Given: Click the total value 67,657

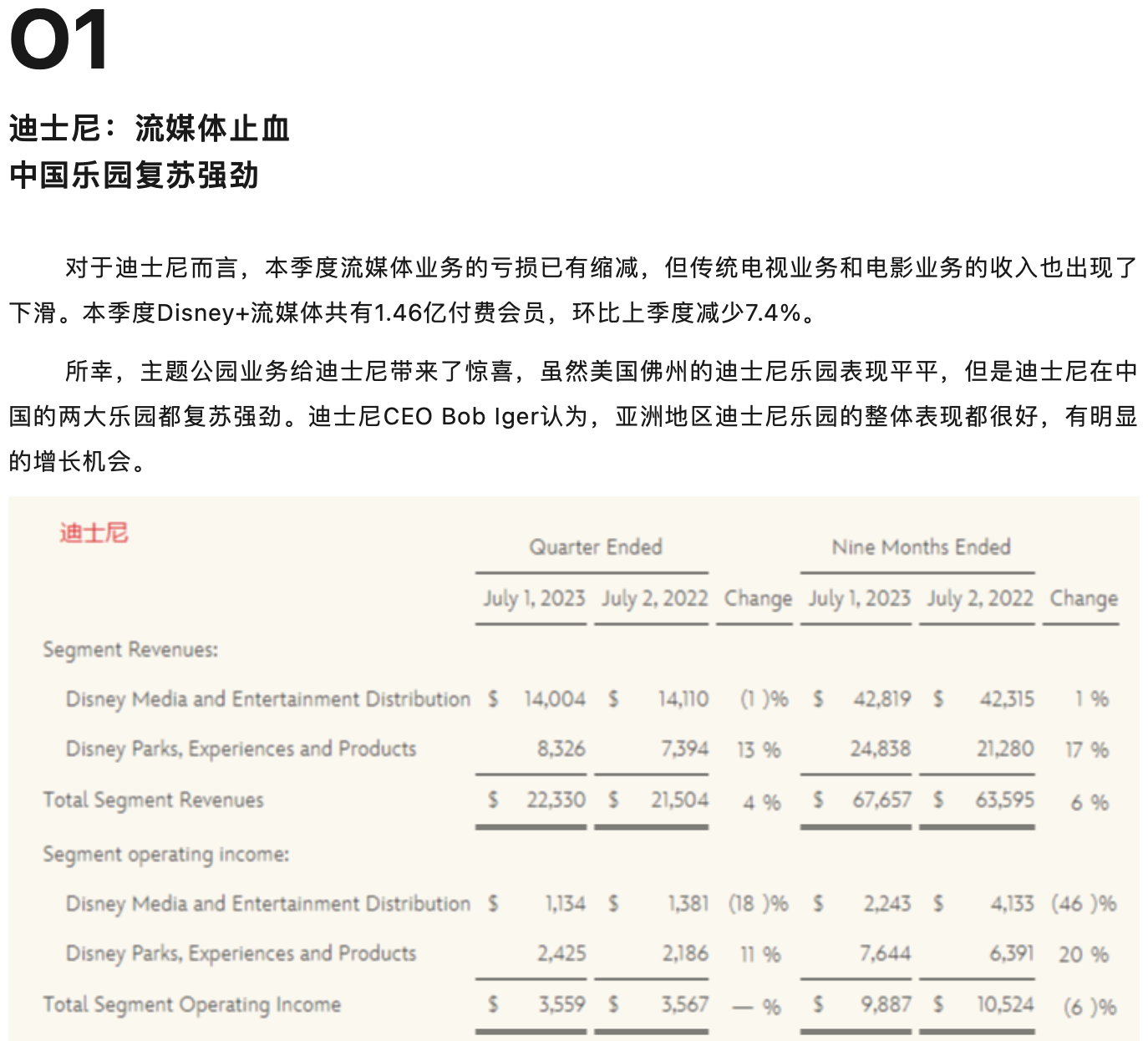Looking at the screenshot, I should coord(881,800).
